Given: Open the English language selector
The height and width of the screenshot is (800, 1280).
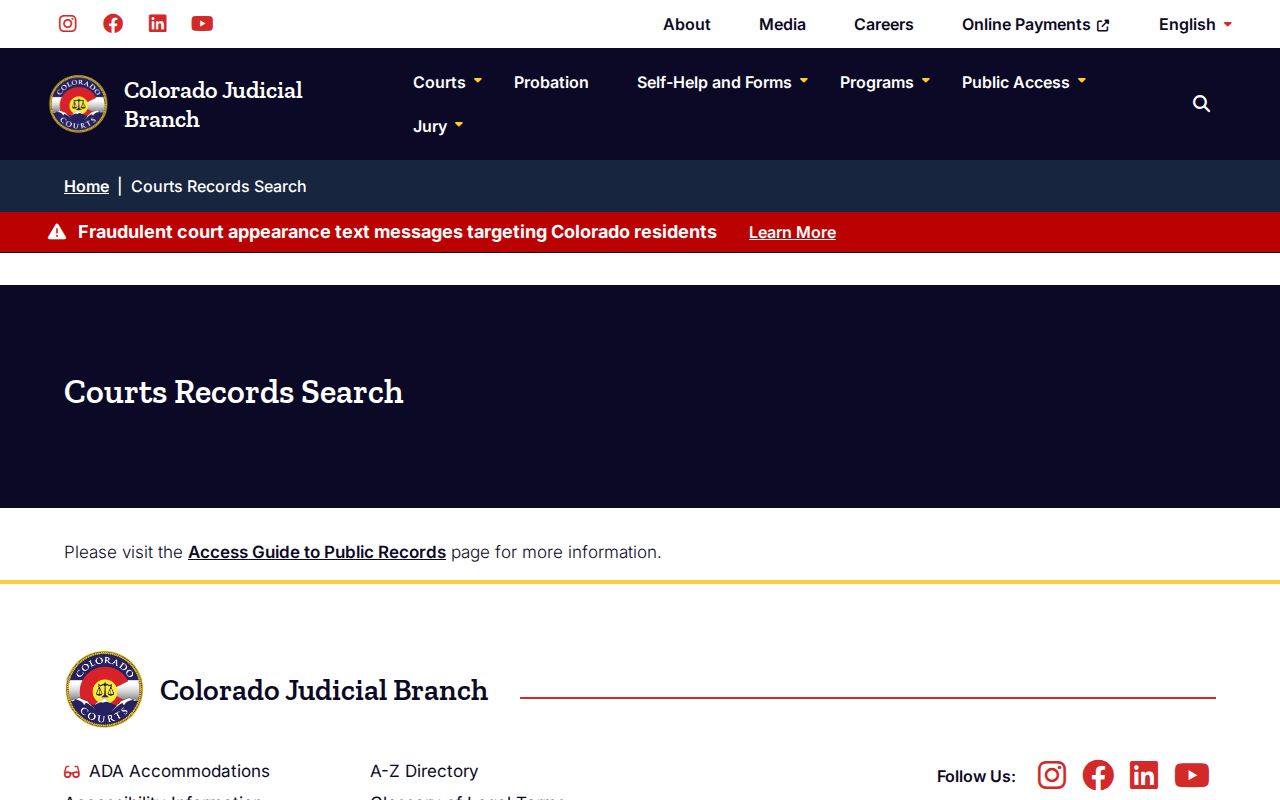Looking at the screenshot, I should [1195, 24].
